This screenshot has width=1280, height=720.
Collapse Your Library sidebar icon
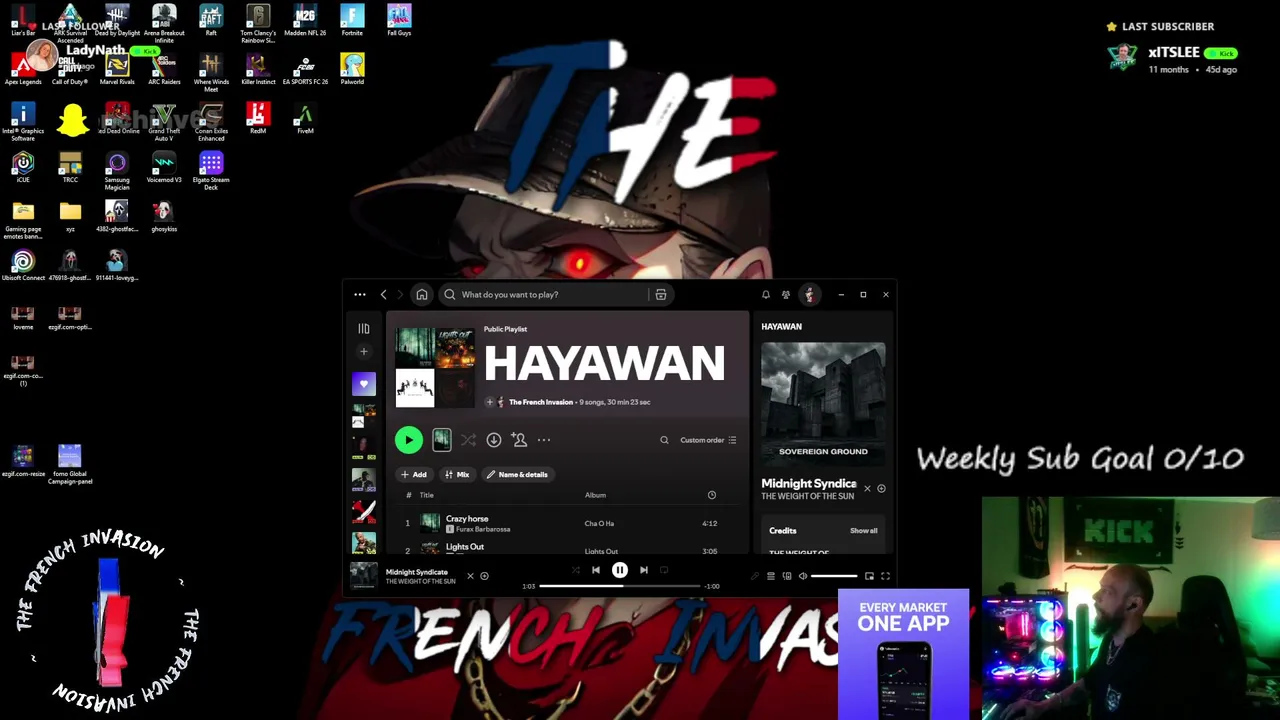364,328
